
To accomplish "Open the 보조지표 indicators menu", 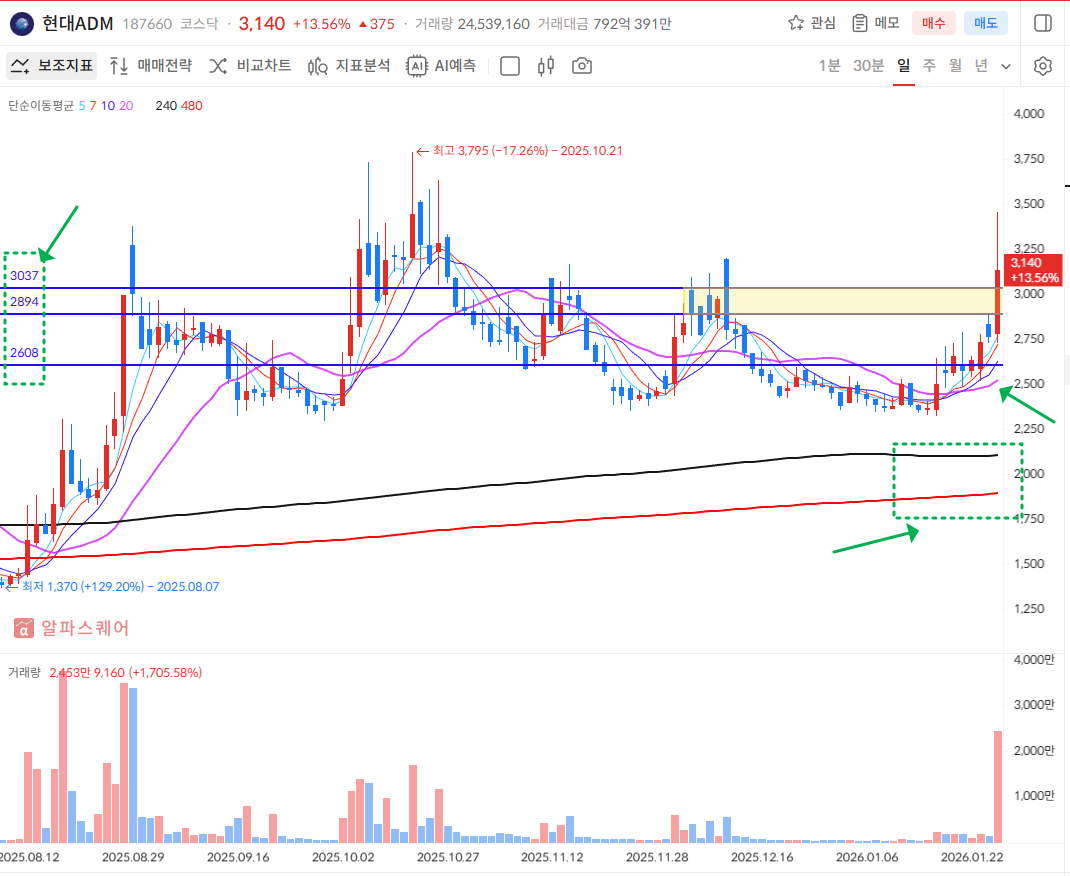I will coord(52,66).
